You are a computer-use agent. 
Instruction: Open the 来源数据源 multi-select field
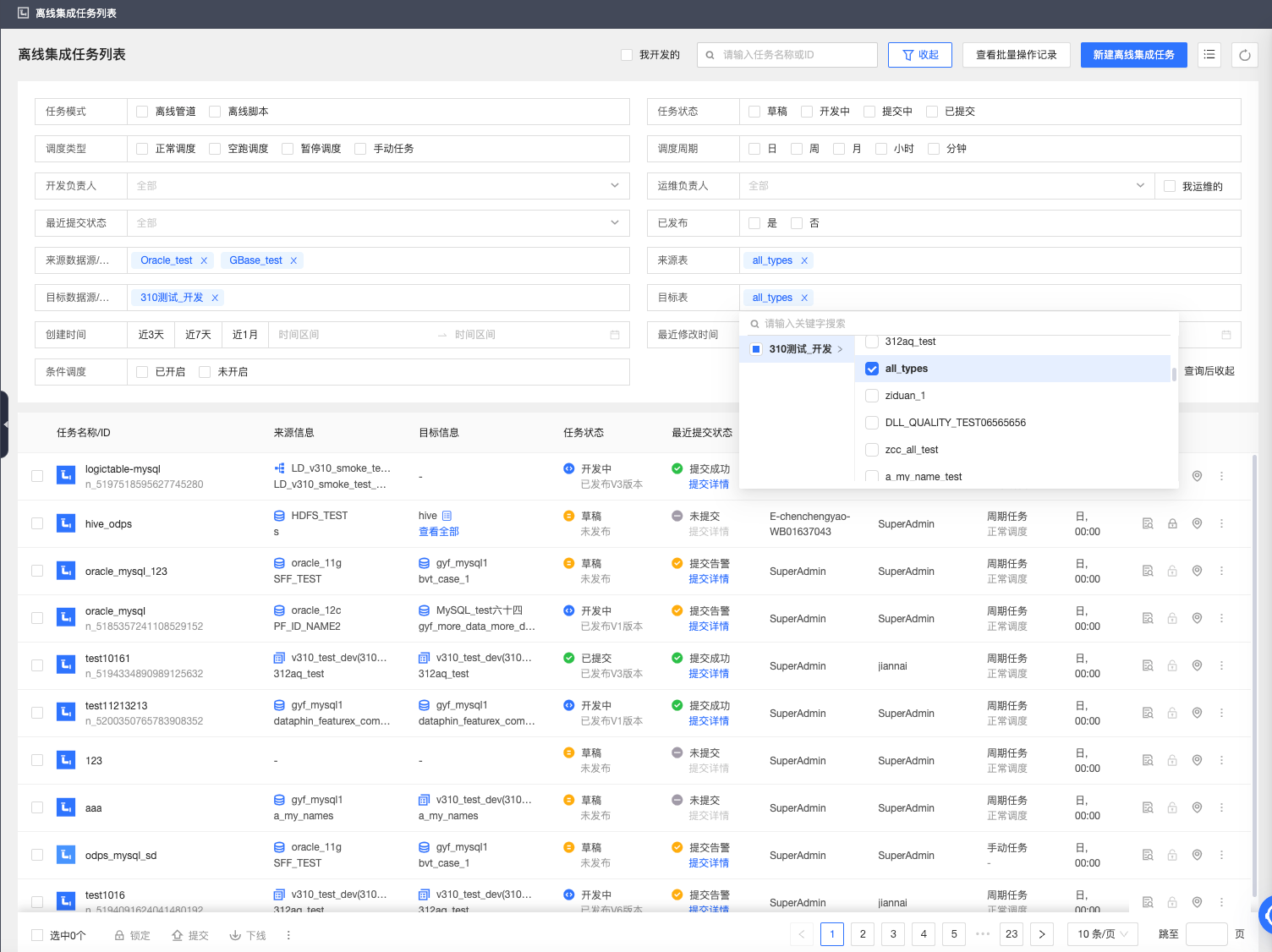(x=378, y=260)
